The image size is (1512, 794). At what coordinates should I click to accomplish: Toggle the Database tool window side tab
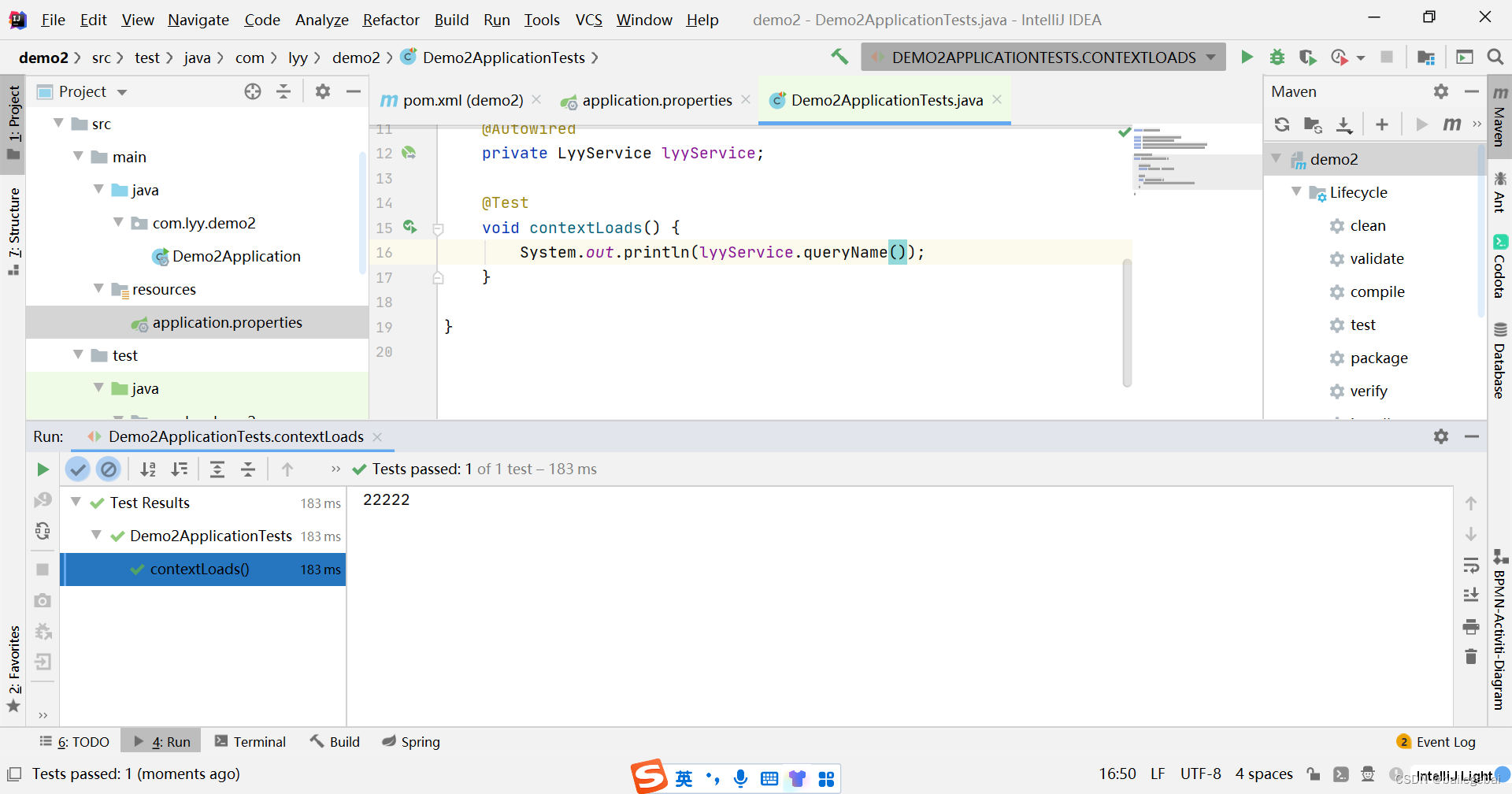(x=1499, y=360)
